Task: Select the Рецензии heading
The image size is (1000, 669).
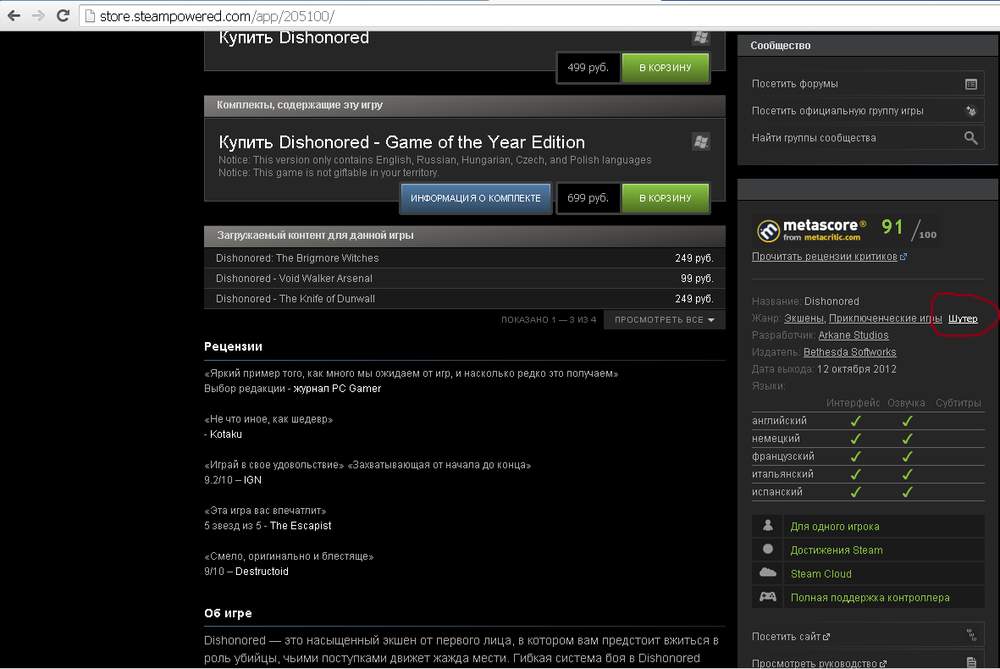Action: (233, 347)
